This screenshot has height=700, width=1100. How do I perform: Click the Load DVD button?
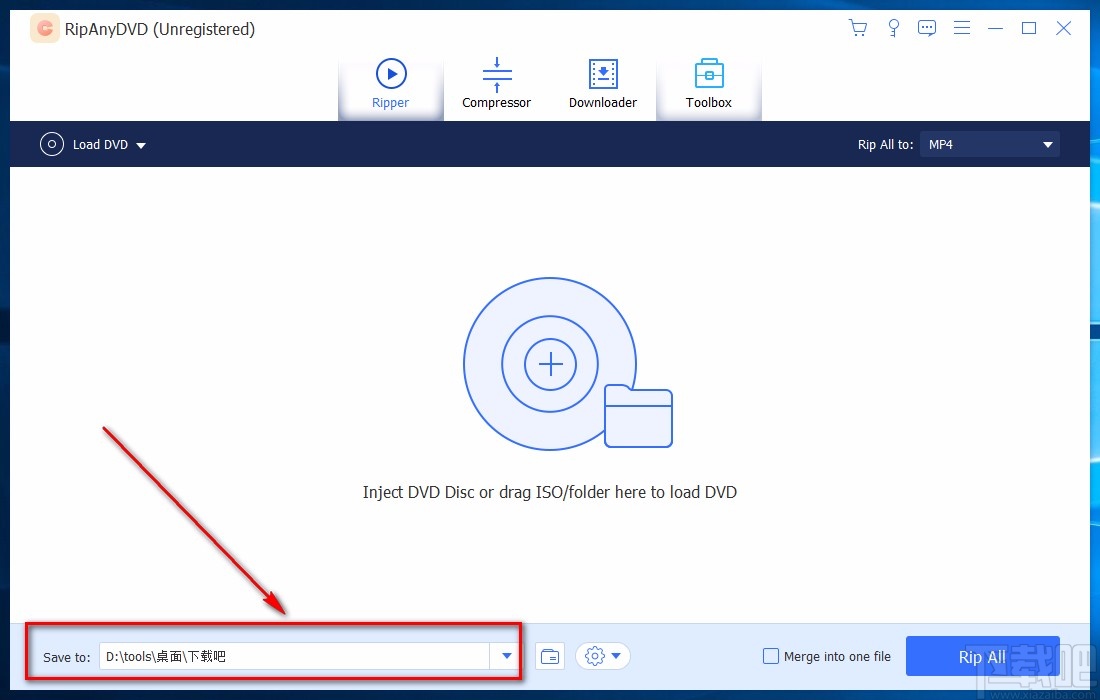click(x=84, y=144)
